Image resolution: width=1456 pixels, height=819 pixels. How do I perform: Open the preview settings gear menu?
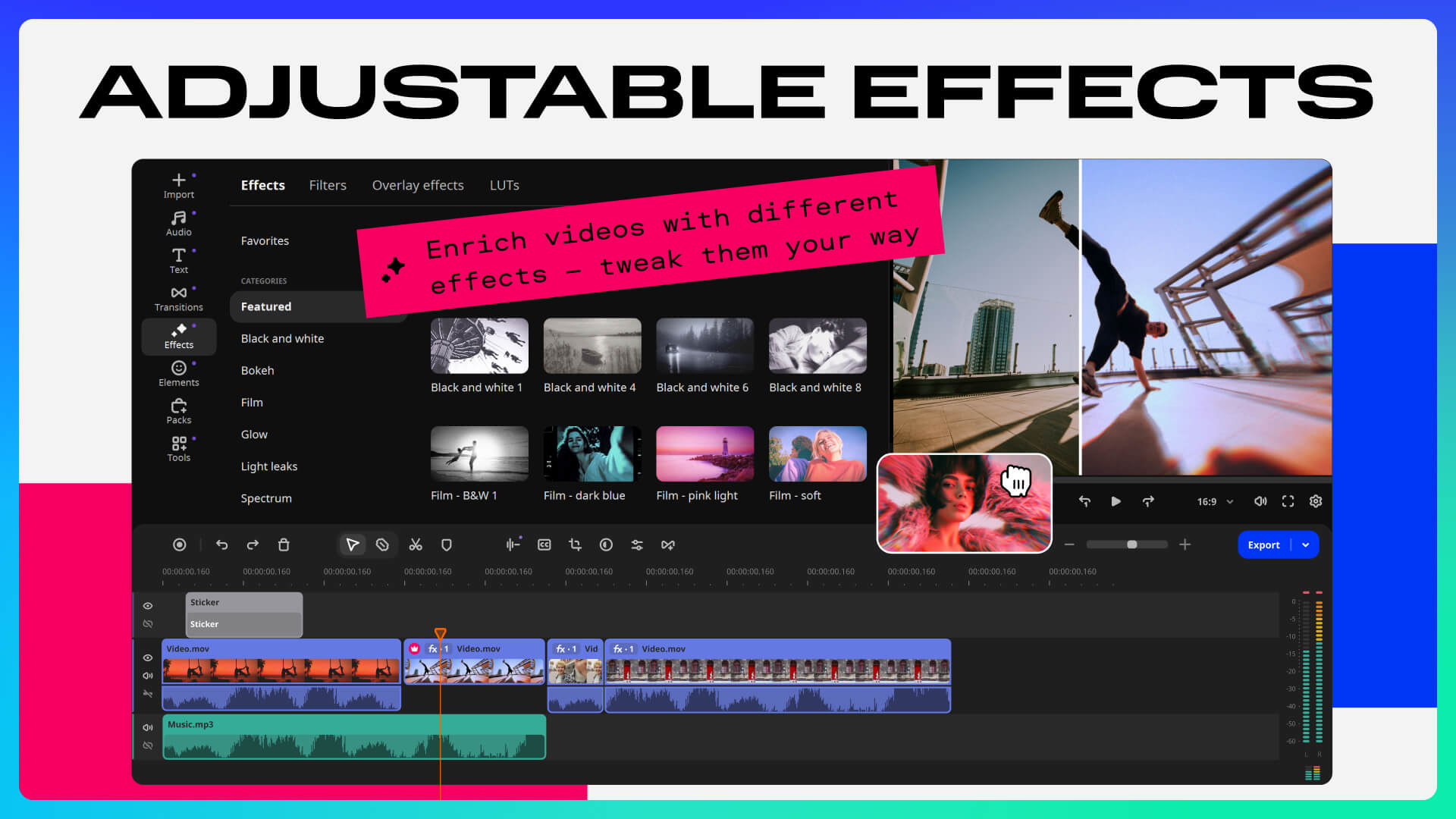click(x=1316, y=501)
